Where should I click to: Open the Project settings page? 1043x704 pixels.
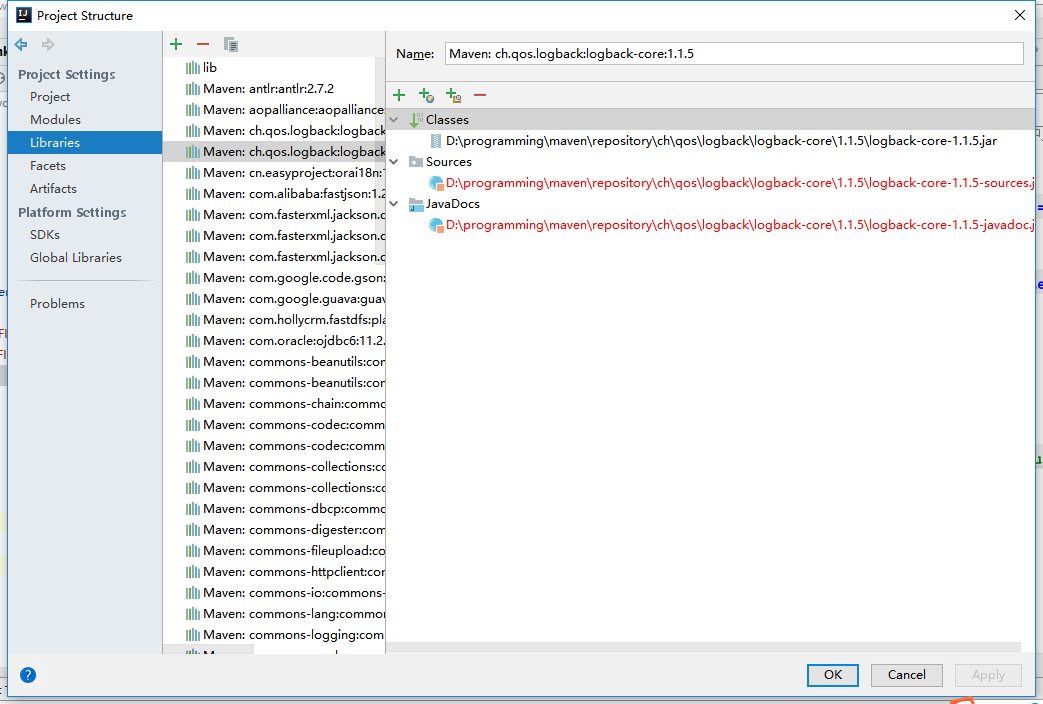click(x=50, y=96)
